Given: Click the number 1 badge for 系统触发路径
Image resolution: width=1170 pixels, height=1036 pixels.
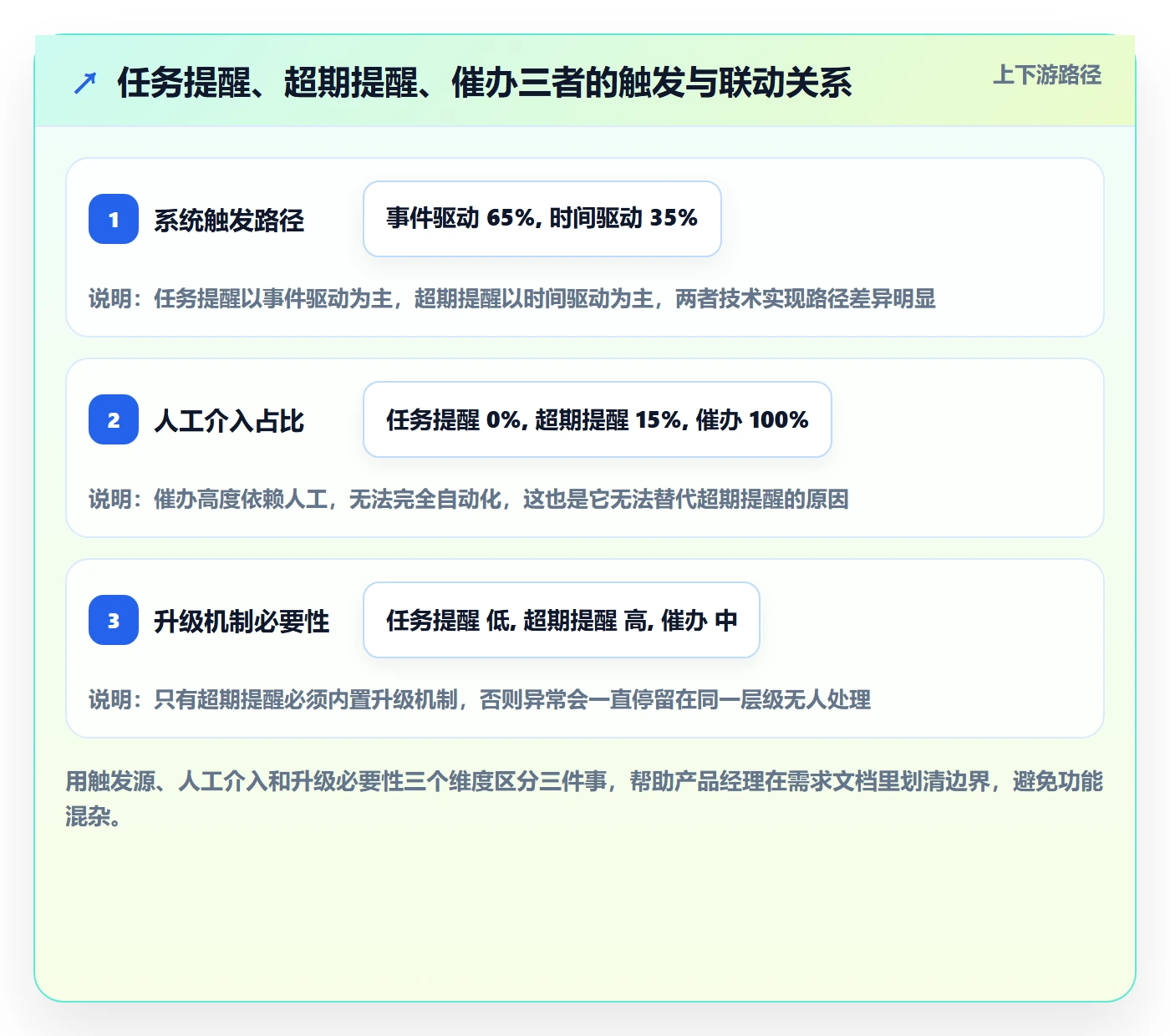Looking at the screenshot, I should pyautogui.click(x=114, y=219).
